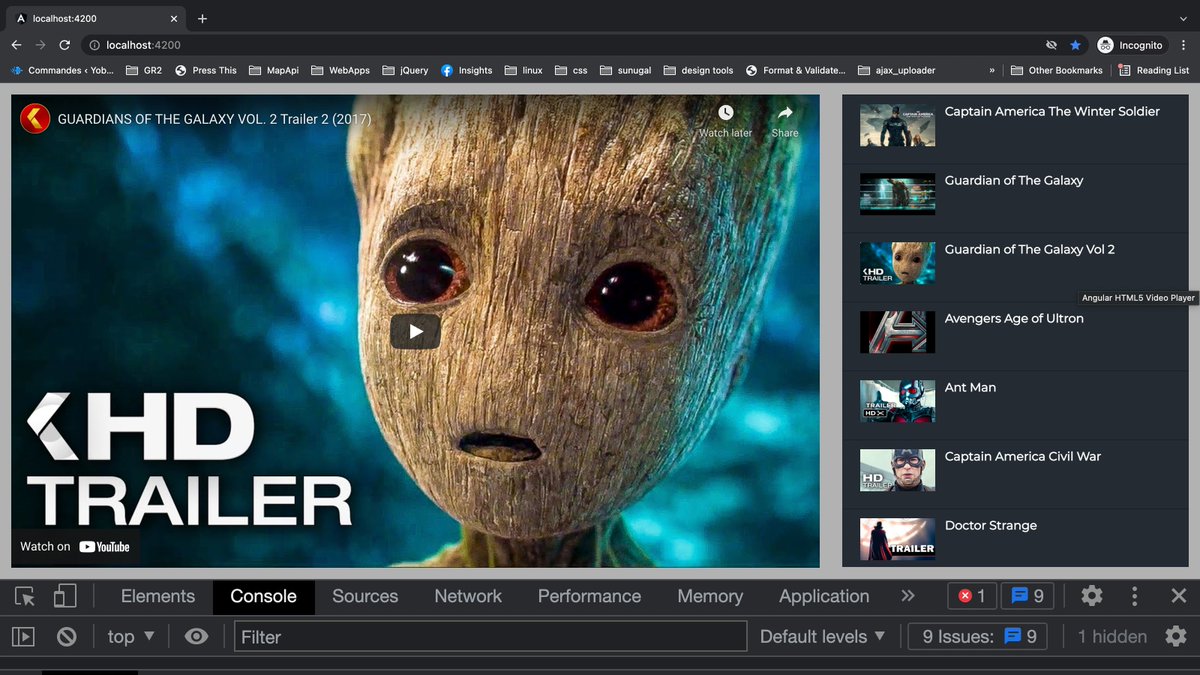Click the tracking protection eye-slash icon
The width and height of the screenshot is (1200, 675).
(1051, 45)
